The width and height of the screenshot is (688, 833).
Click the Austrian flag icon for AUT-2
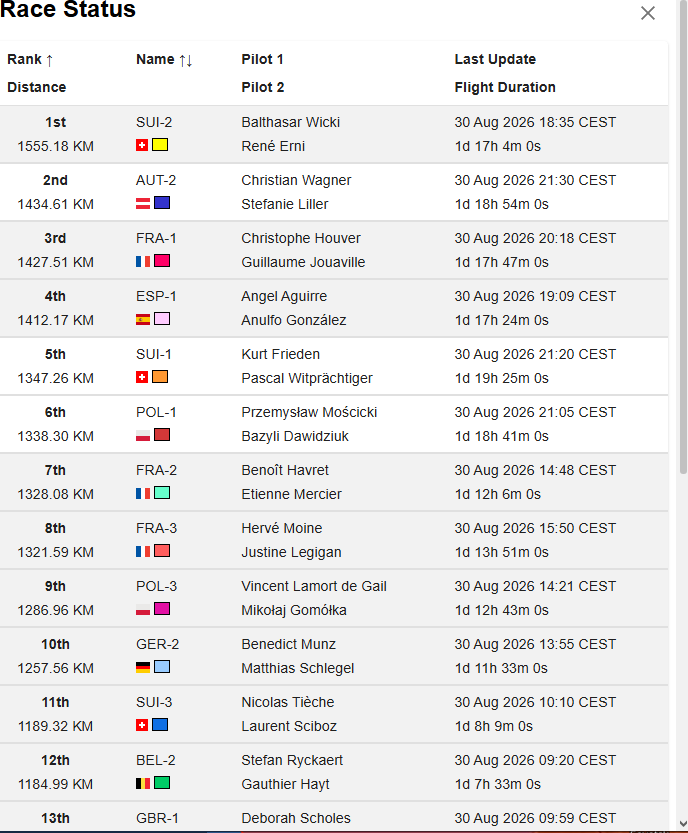click(143, 203)
